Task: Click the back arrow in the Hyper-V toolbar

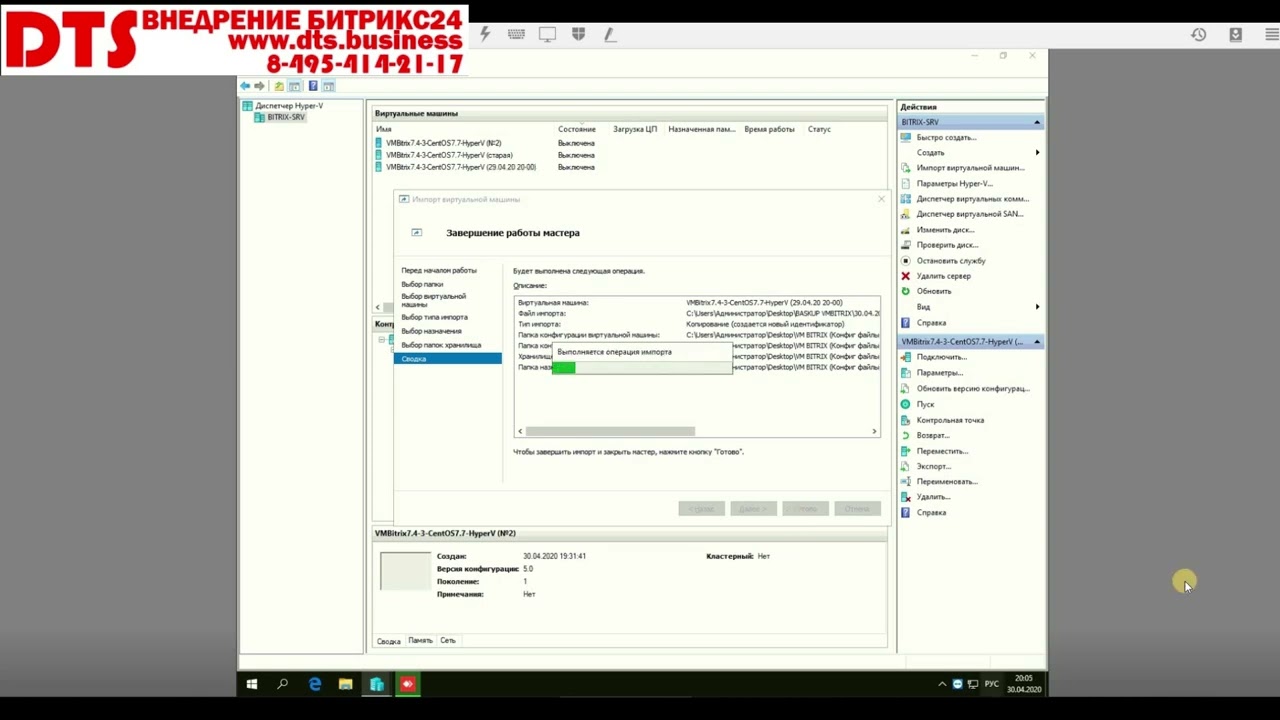Action: (245, 86)
